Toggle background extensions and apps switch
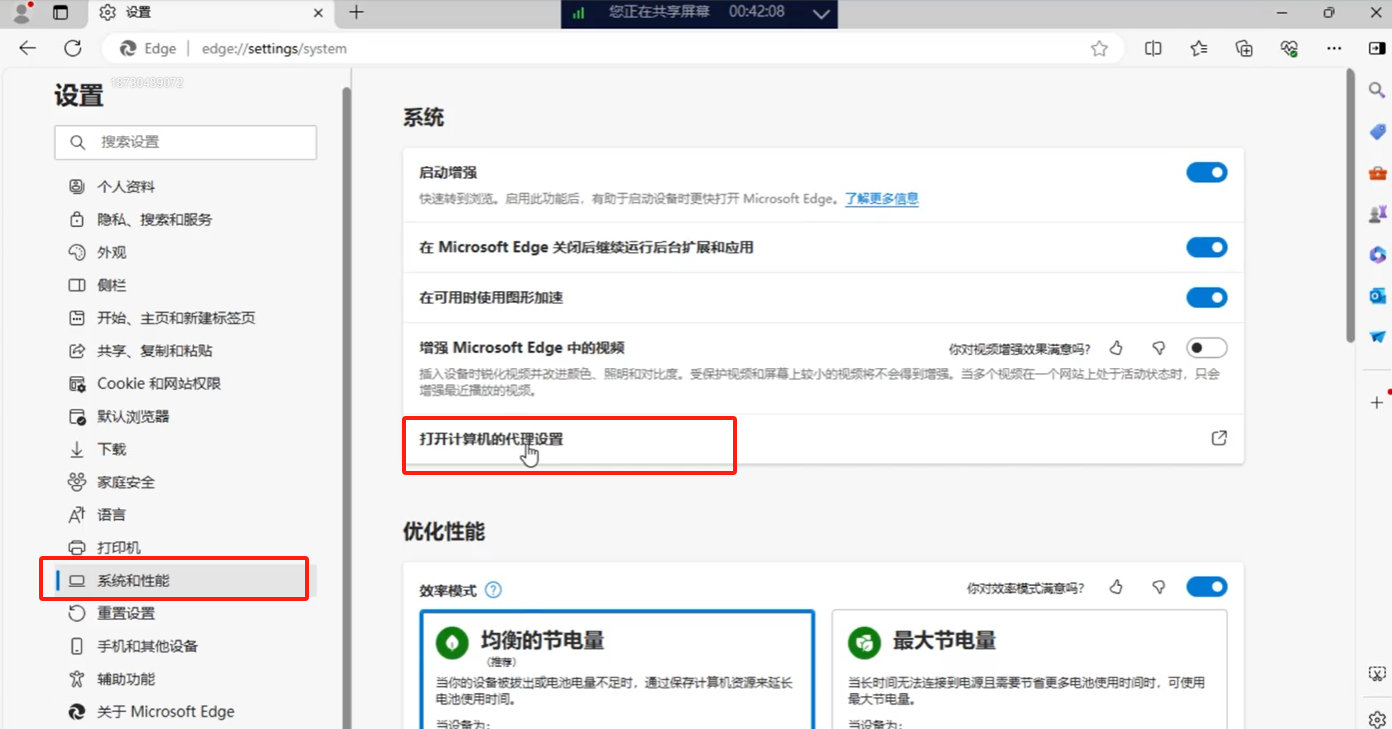The image size is (1392, 729). pos(1207,247)
